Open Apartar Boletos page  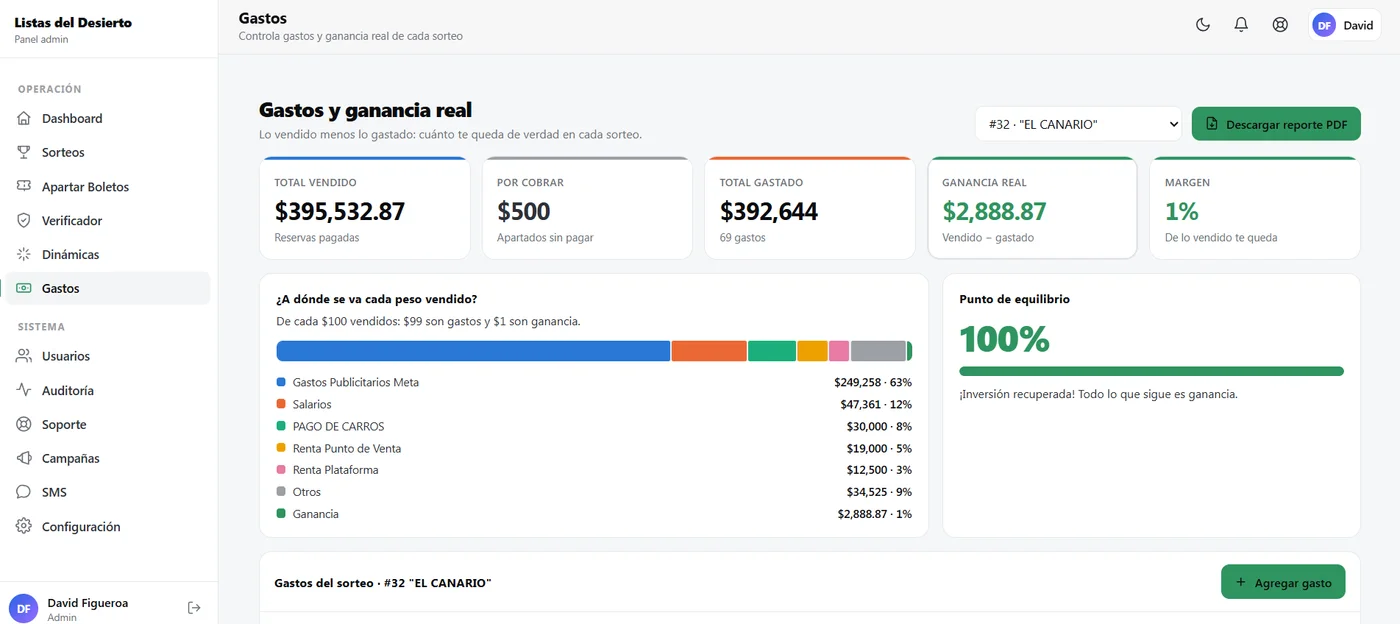pos(108,186)
